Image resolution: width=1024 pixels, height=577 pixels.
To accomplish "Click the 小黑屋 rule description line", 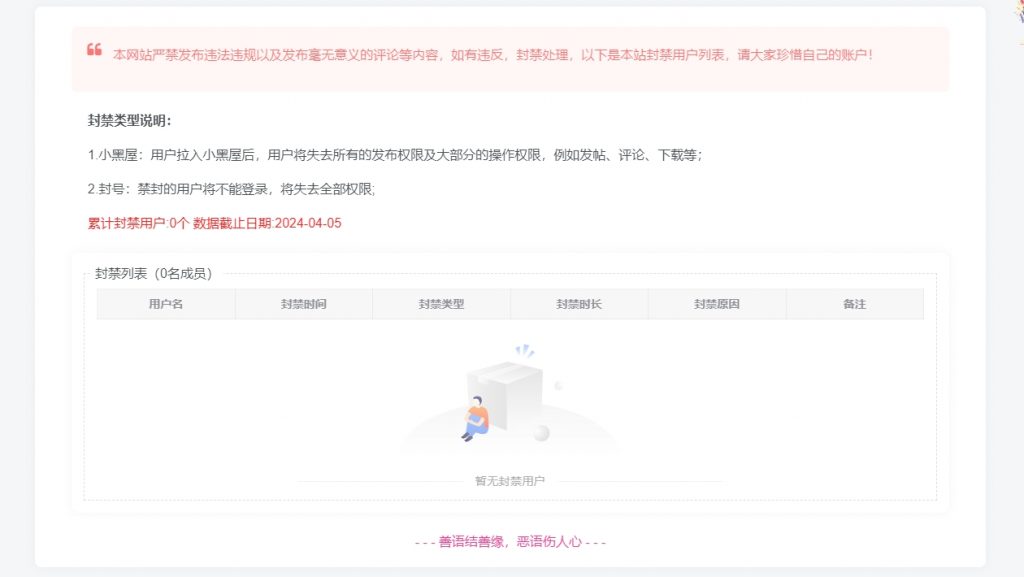I will pos(395,155).
